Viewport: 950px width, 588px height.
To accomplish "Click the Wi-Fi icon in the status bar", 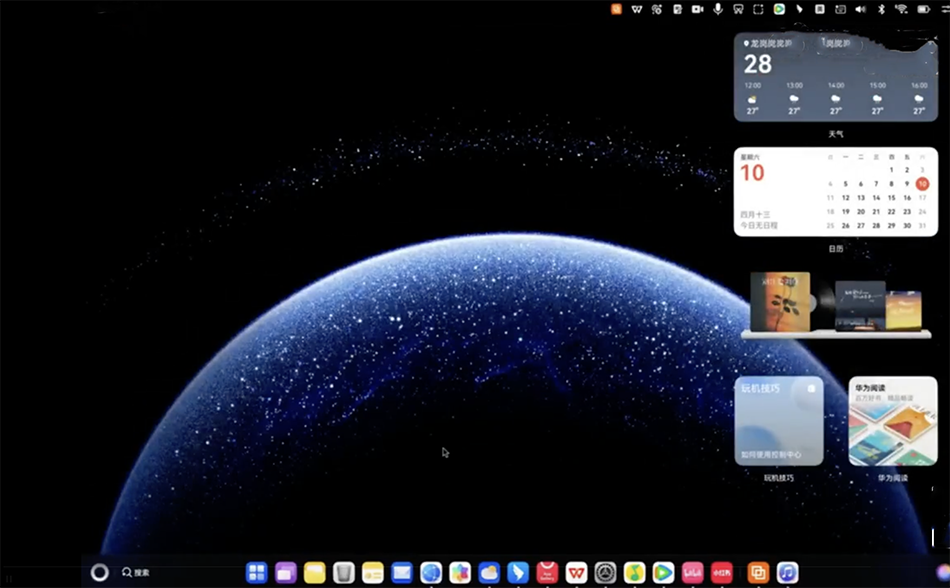I will coord(902,9).
